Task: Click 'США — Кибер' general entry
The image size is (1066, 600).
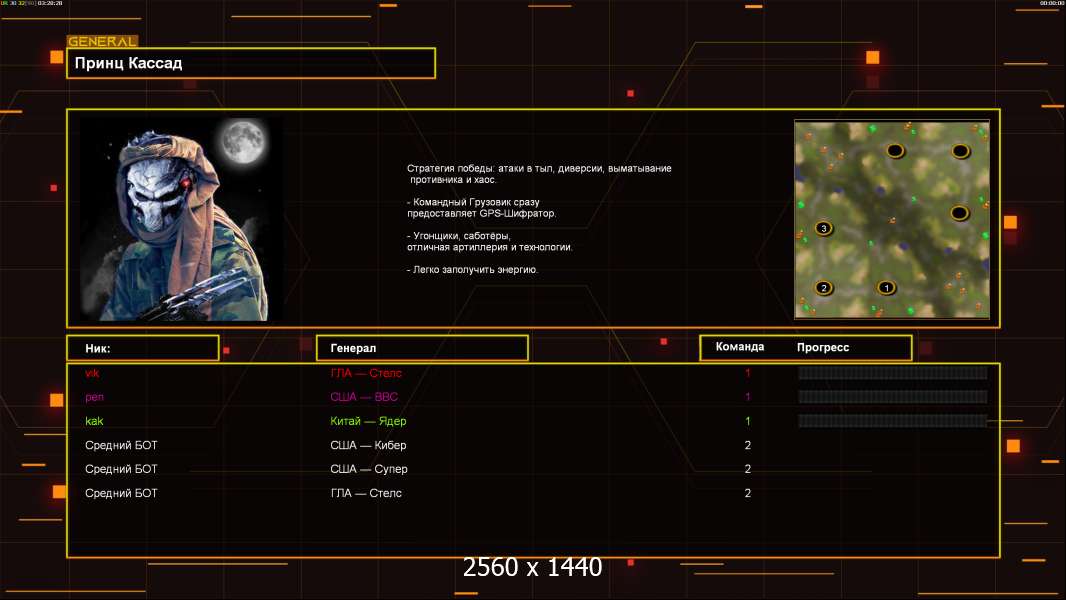Action: tap(368, 445)
